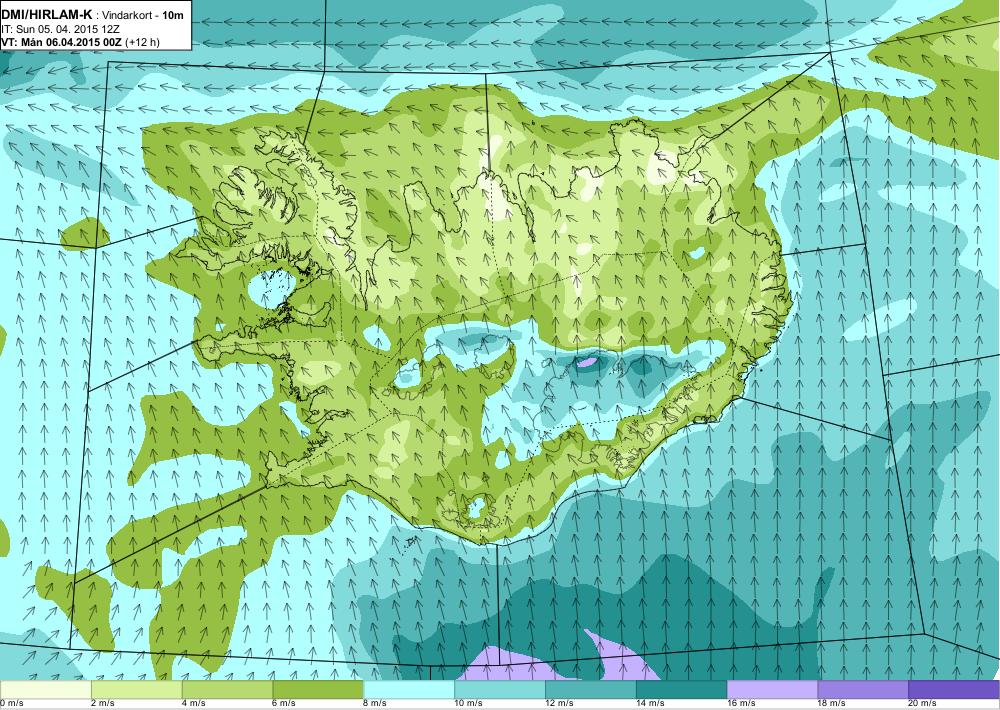Select the olive 6–8 m/s legend color
1000x710 pixels.
[318, 690]
